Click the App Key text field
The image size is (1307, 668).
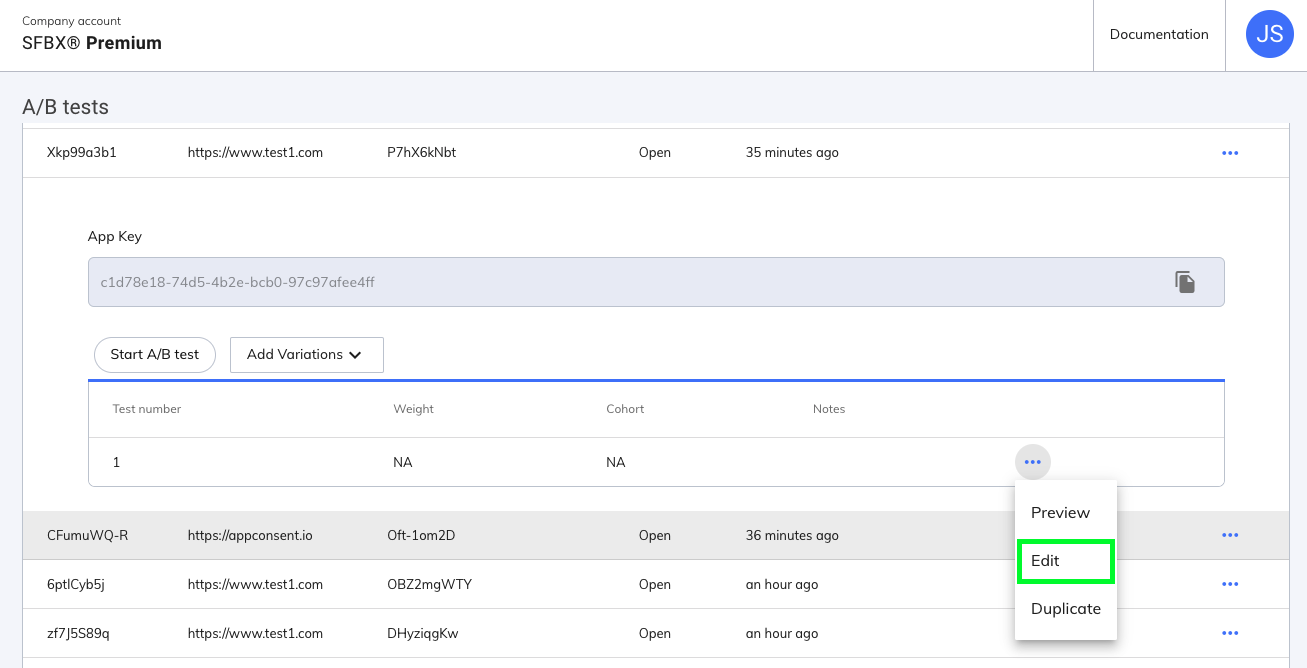click(620, 282)
